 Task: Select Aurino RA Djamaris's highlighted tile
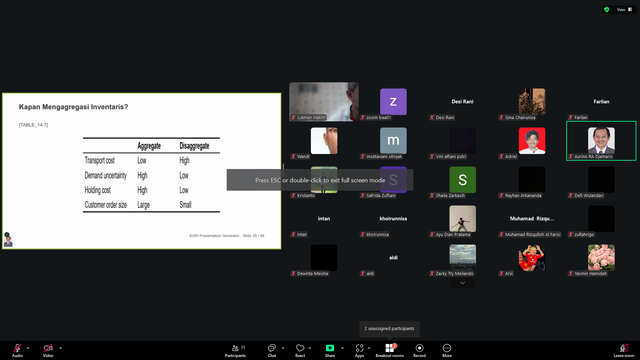601,141
